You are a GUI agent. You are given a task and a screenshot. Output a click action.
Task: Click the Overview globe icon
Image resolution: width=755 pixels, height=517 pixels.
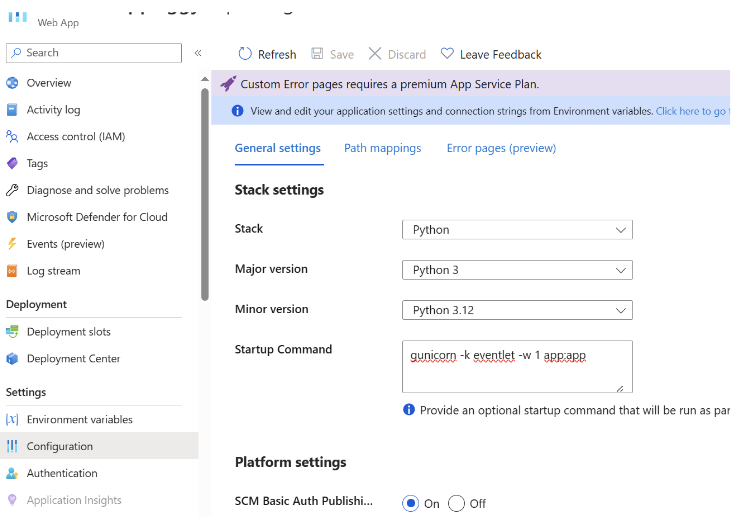point(12,83)
